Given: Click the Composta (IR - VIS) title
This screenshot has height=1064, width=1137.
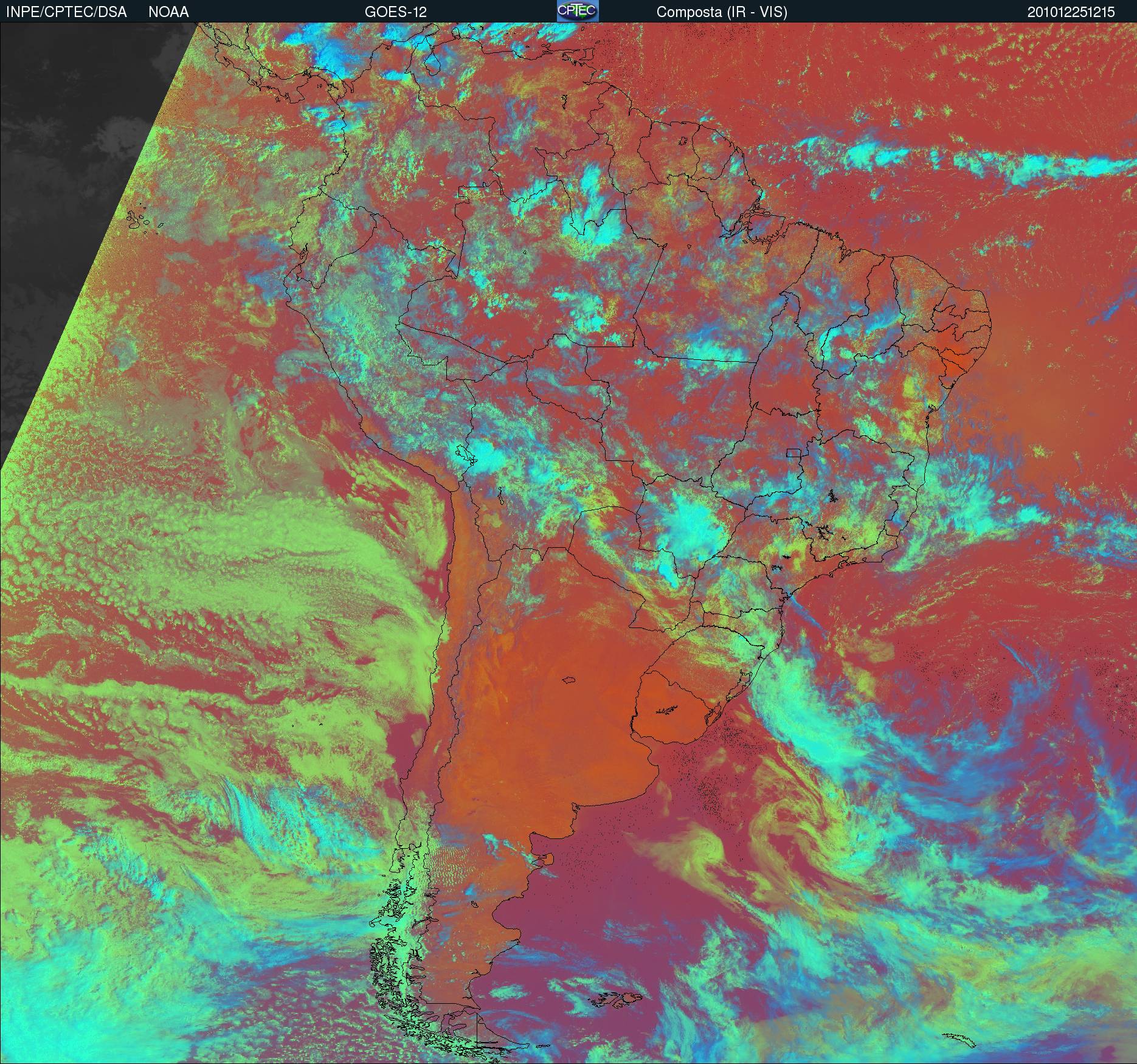Looking at the screenshot, I should coord(721,12).
